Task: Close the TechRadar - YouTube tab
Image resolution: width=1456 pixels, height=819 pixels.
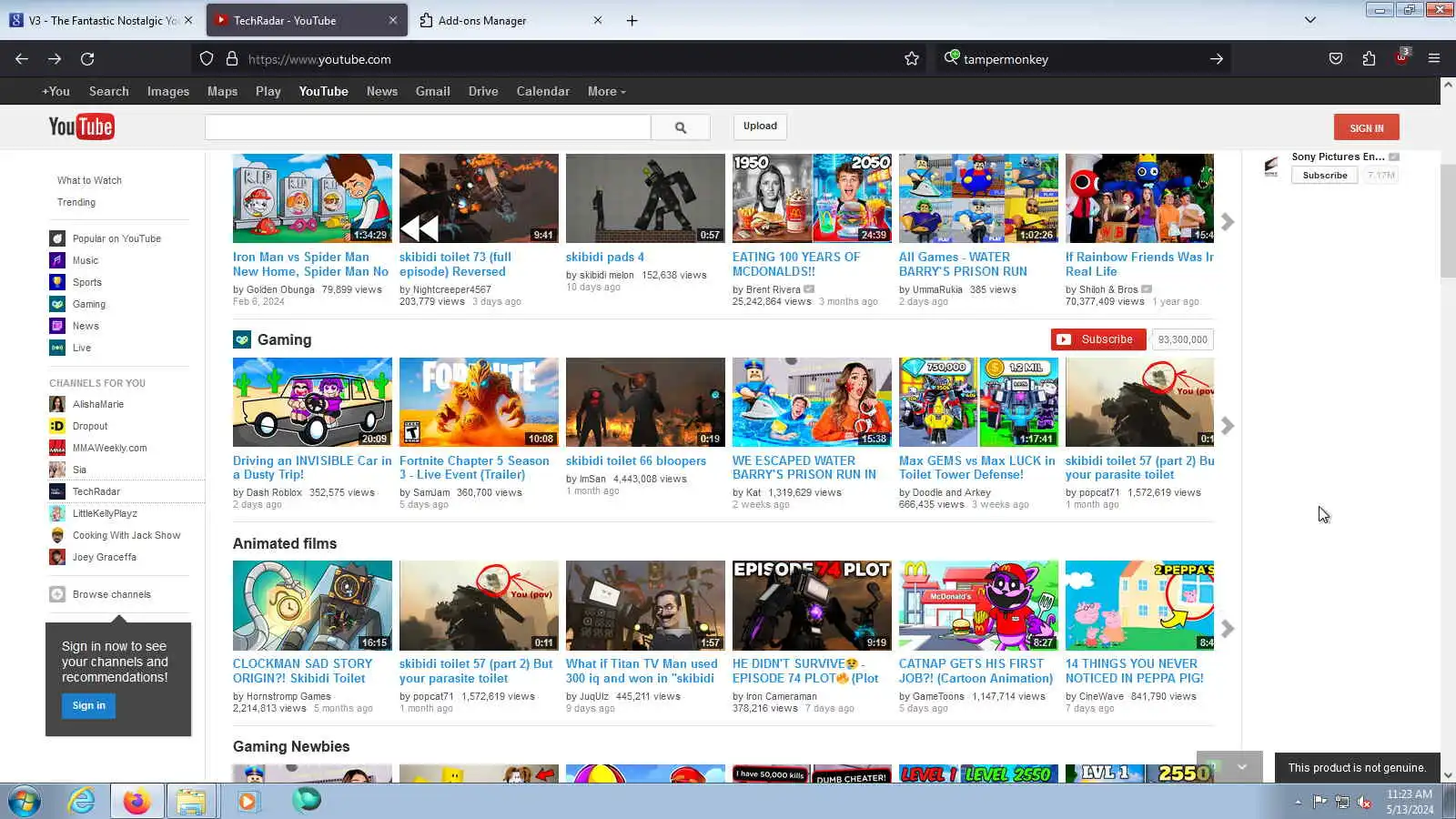Action: (392, 20)
